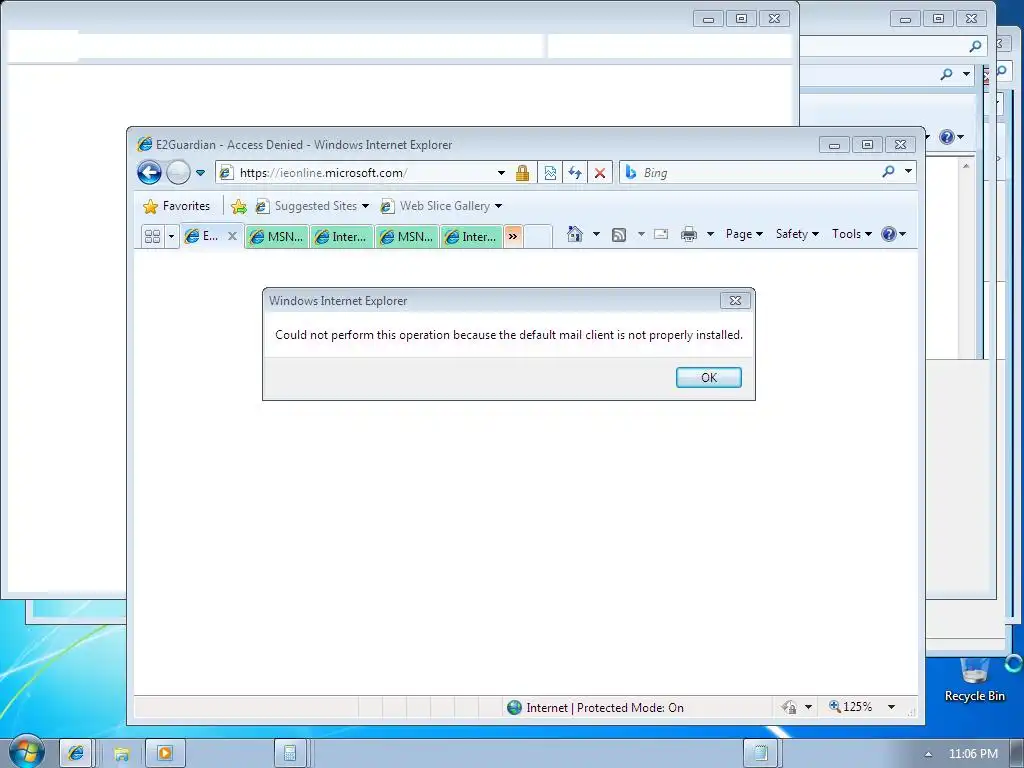
Task: Switch to the second MSN... tab
Action: pos(407,236)
